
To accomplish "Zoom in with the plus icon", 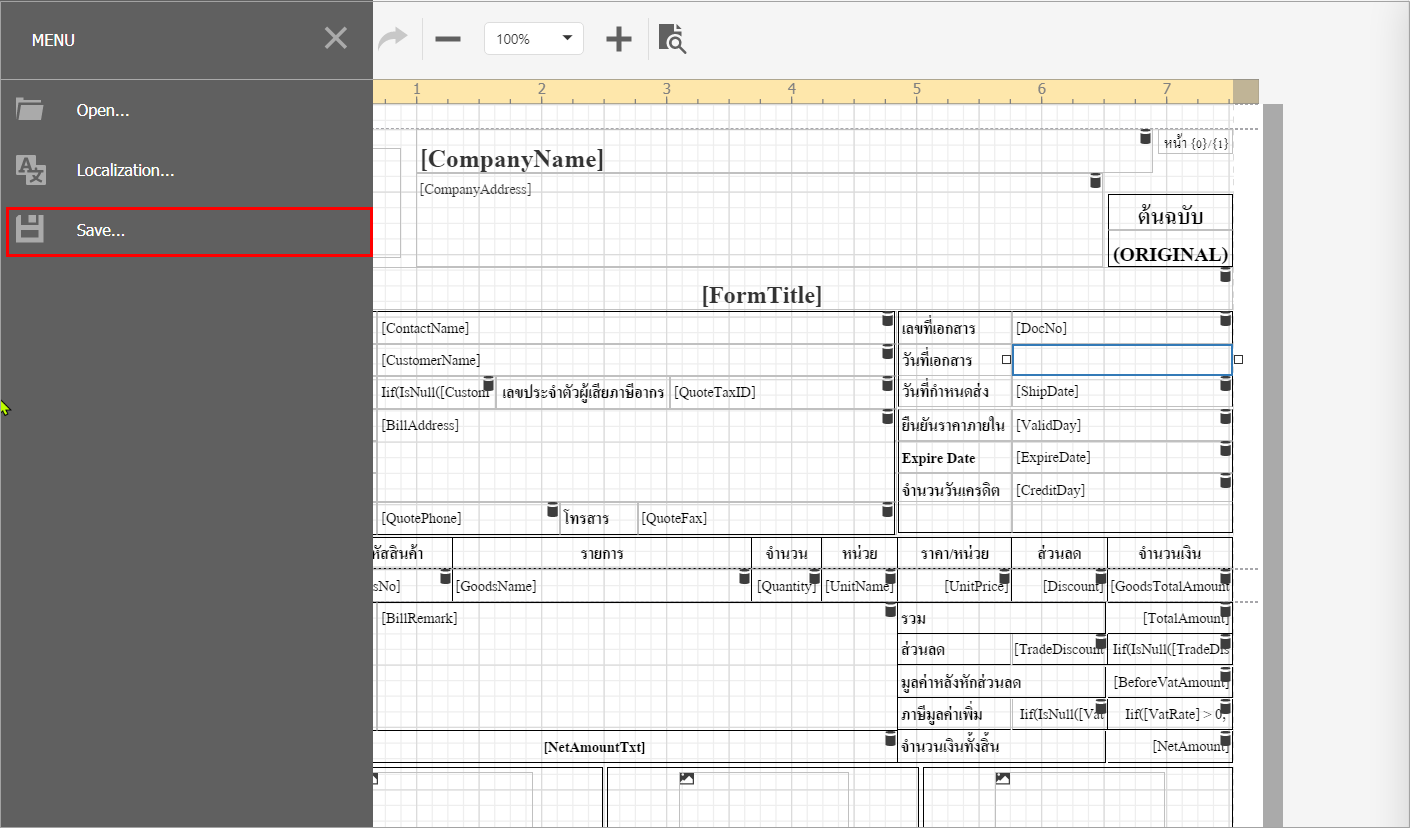I will pyautogui.click(x=619, y=39).
